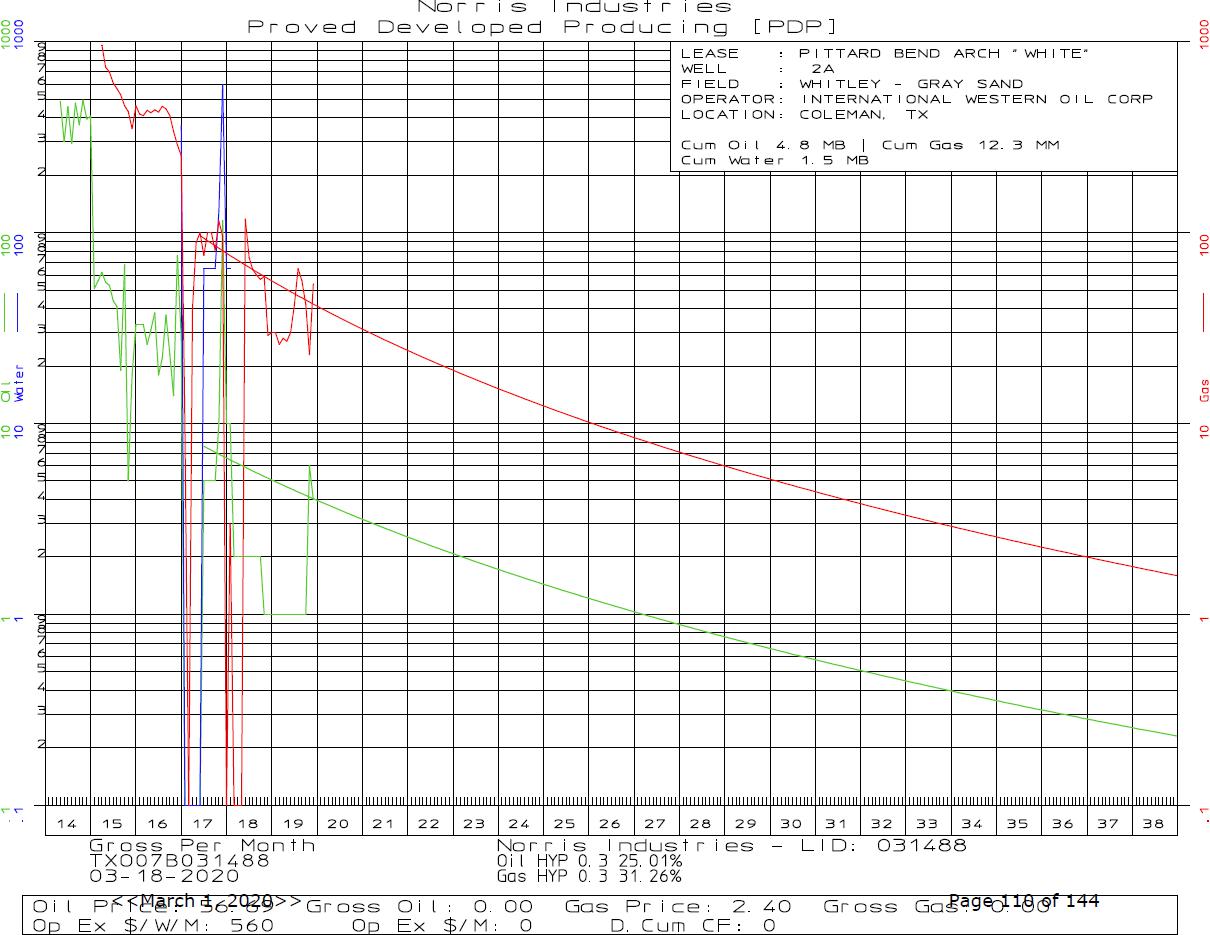This screenshot has height=935, width=1210.
Task: Click the Proved Developed Producing [PDP] title
Action: pyautogui.click(x=543, y=27)
